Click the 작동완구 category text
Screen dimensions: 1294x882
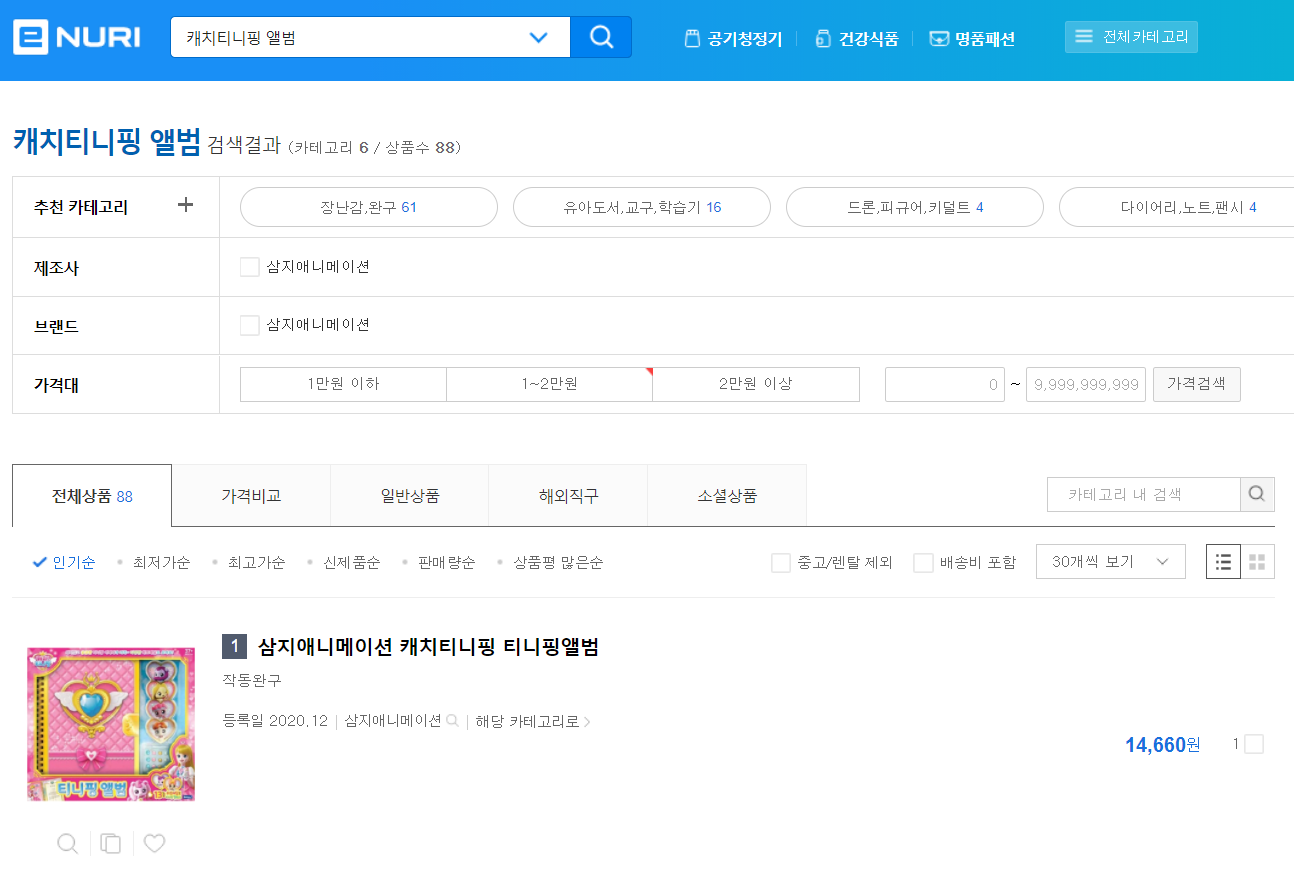[252, 681]
